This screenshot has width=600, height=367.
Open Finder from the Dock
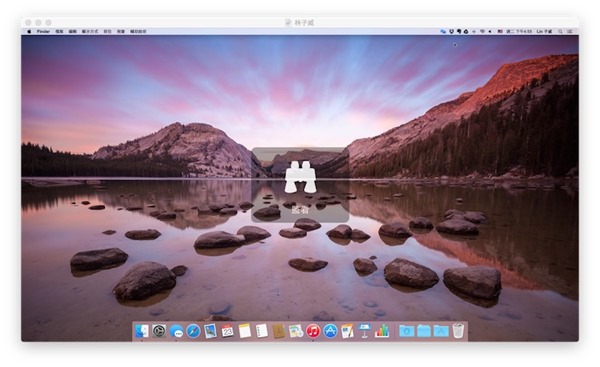point(142,331)
